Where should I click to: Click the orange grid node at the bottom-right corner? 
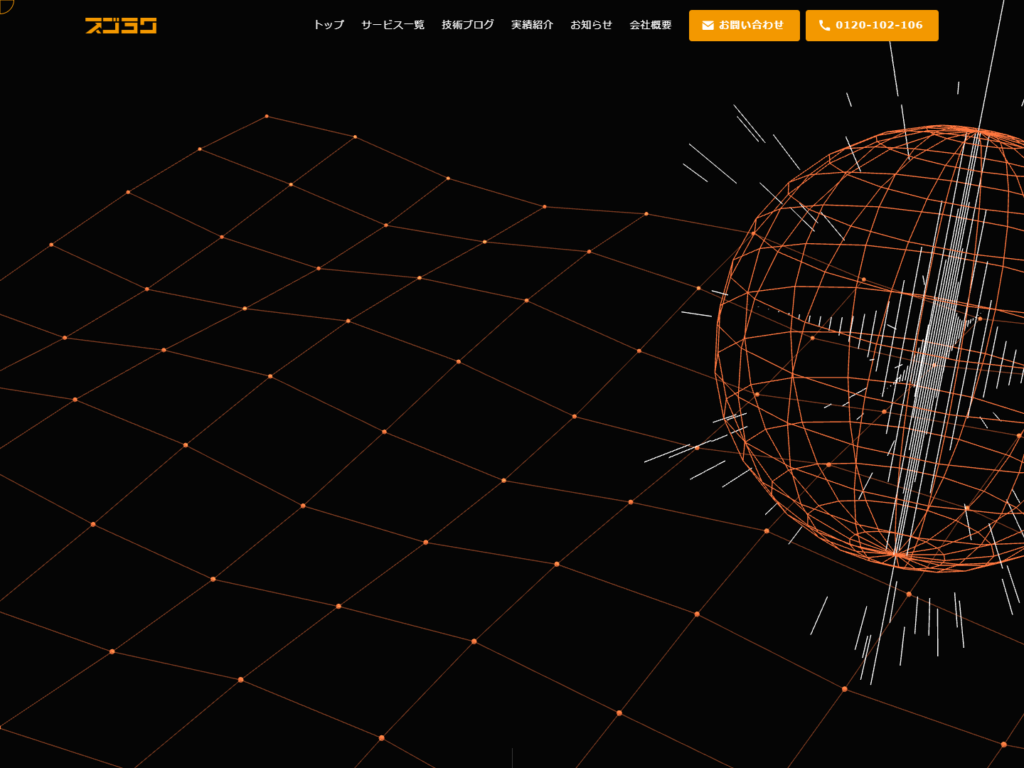pyautogui.click(x=1003, y=744)
